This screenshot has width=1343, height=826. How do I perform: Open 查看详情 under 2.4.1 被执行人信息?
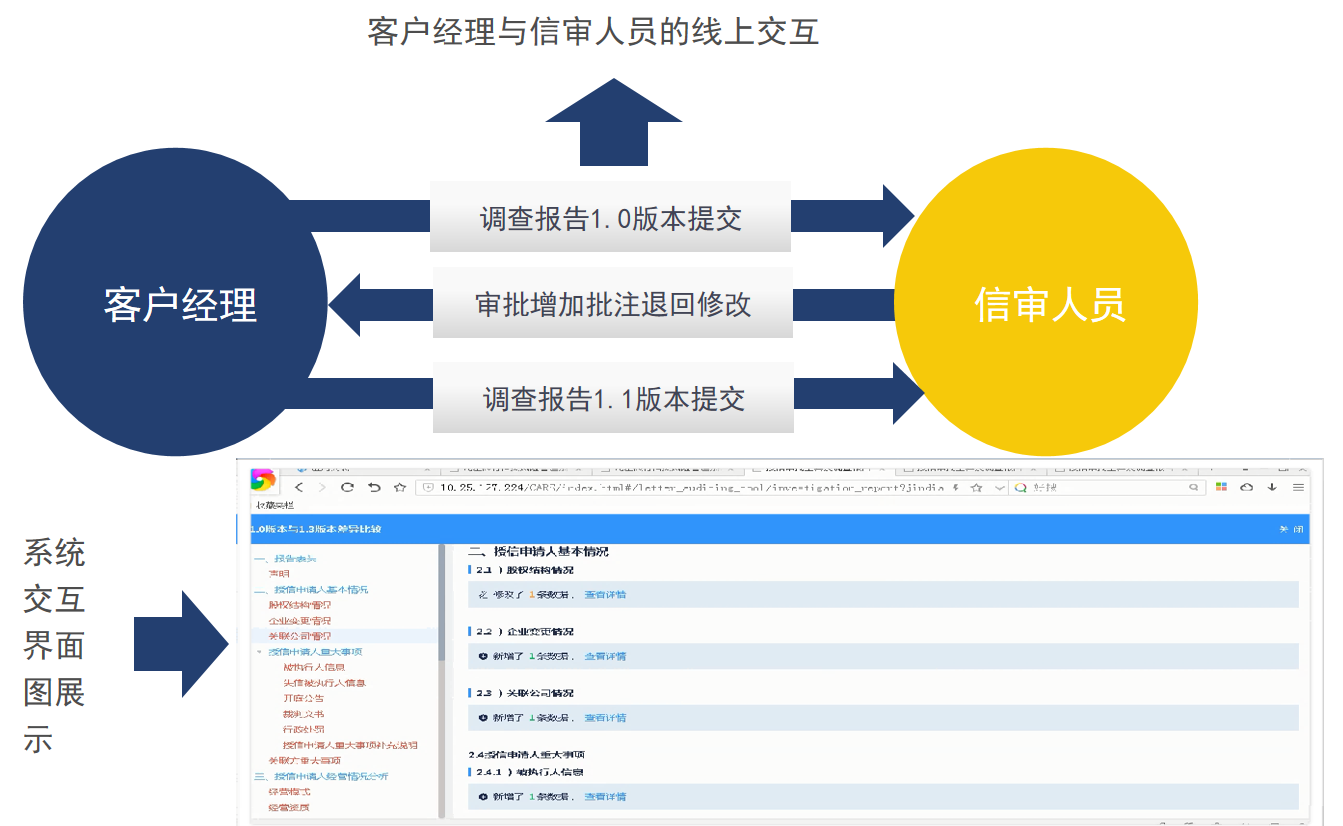pos(605,796)
